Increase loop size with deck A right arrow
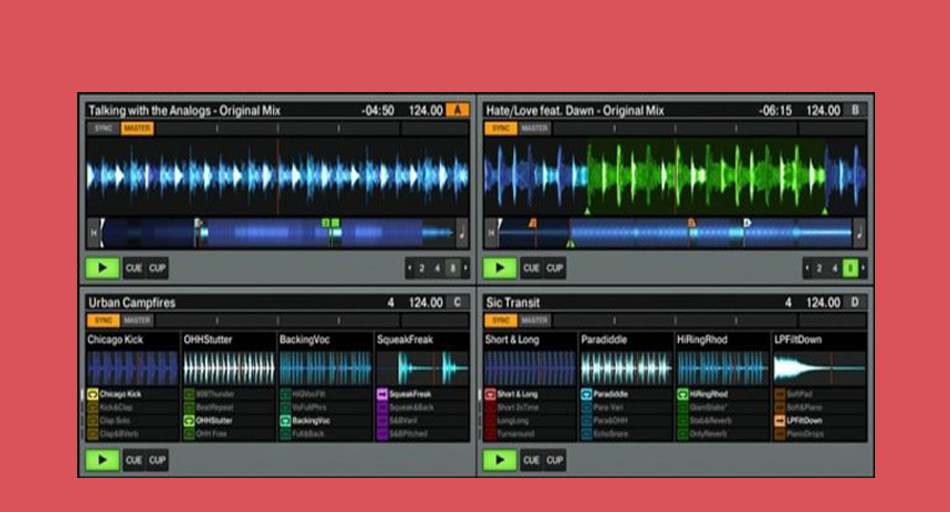Viewport: 950px width, 512px height. (x=465, y=268)
